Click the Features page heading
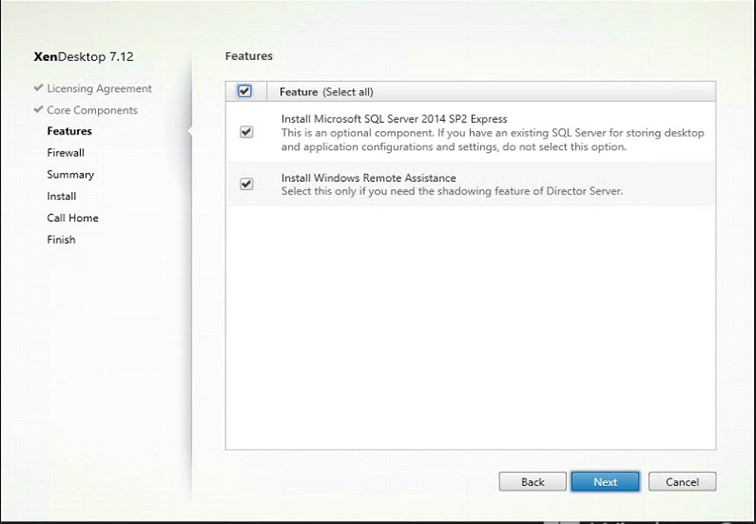The height and width of the screenshot is (524, 756). click(x=249, y=56)
